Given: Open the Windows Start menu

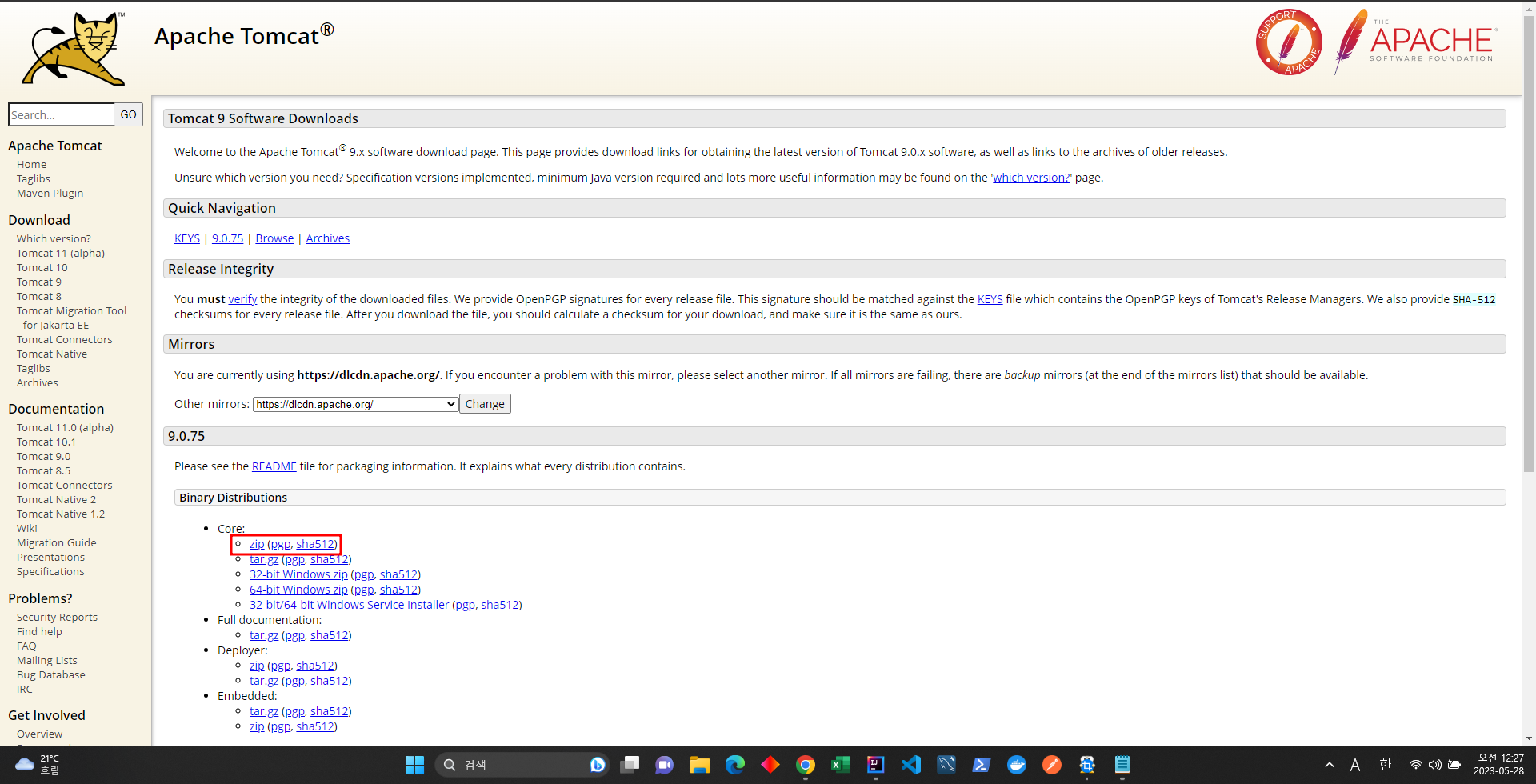Looking at the screenshot, I should [414, 765].
